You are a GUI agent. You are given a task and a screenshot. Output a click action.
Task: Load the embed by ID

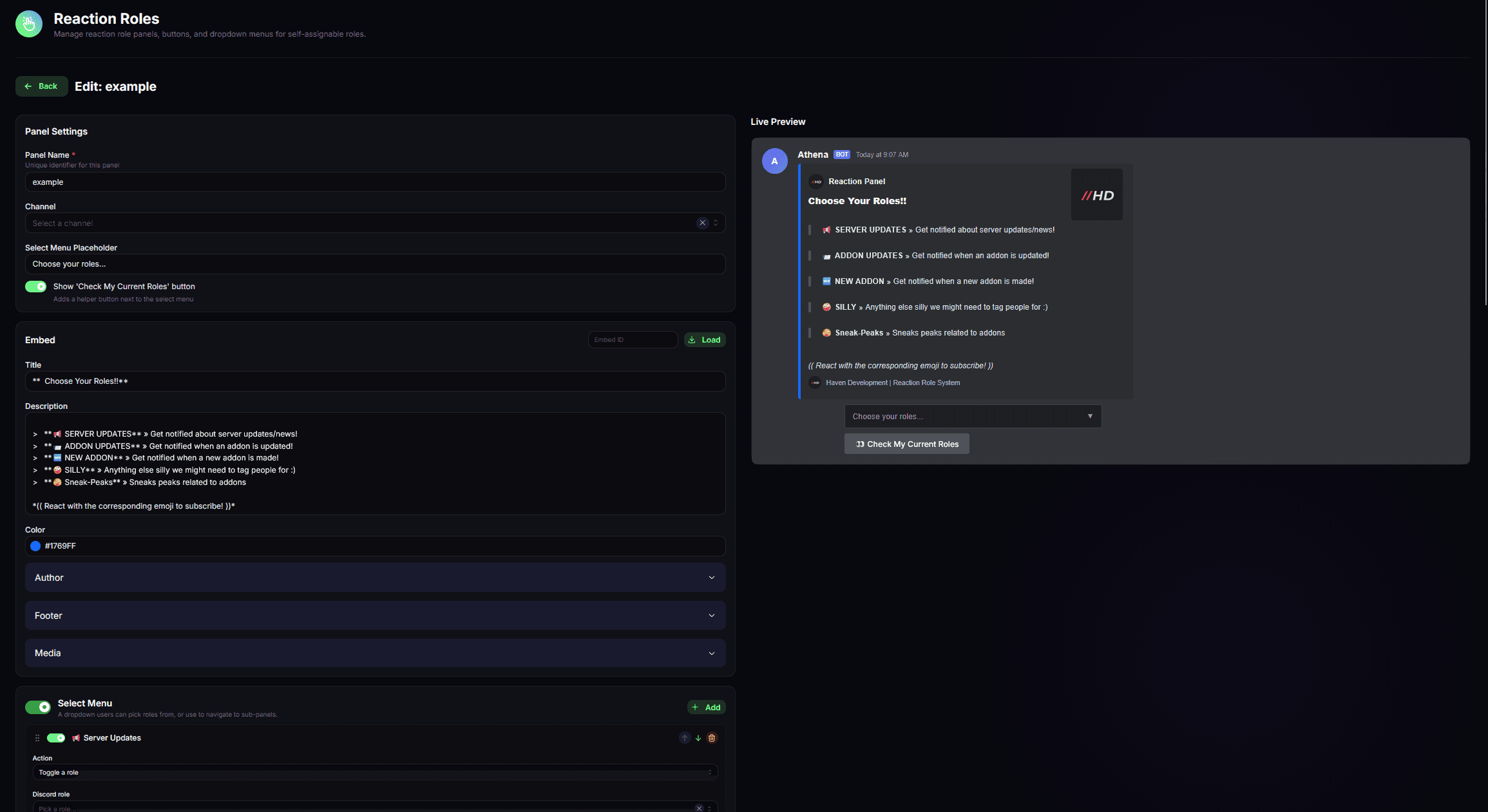pyautogui.click(x=705, y=339)
